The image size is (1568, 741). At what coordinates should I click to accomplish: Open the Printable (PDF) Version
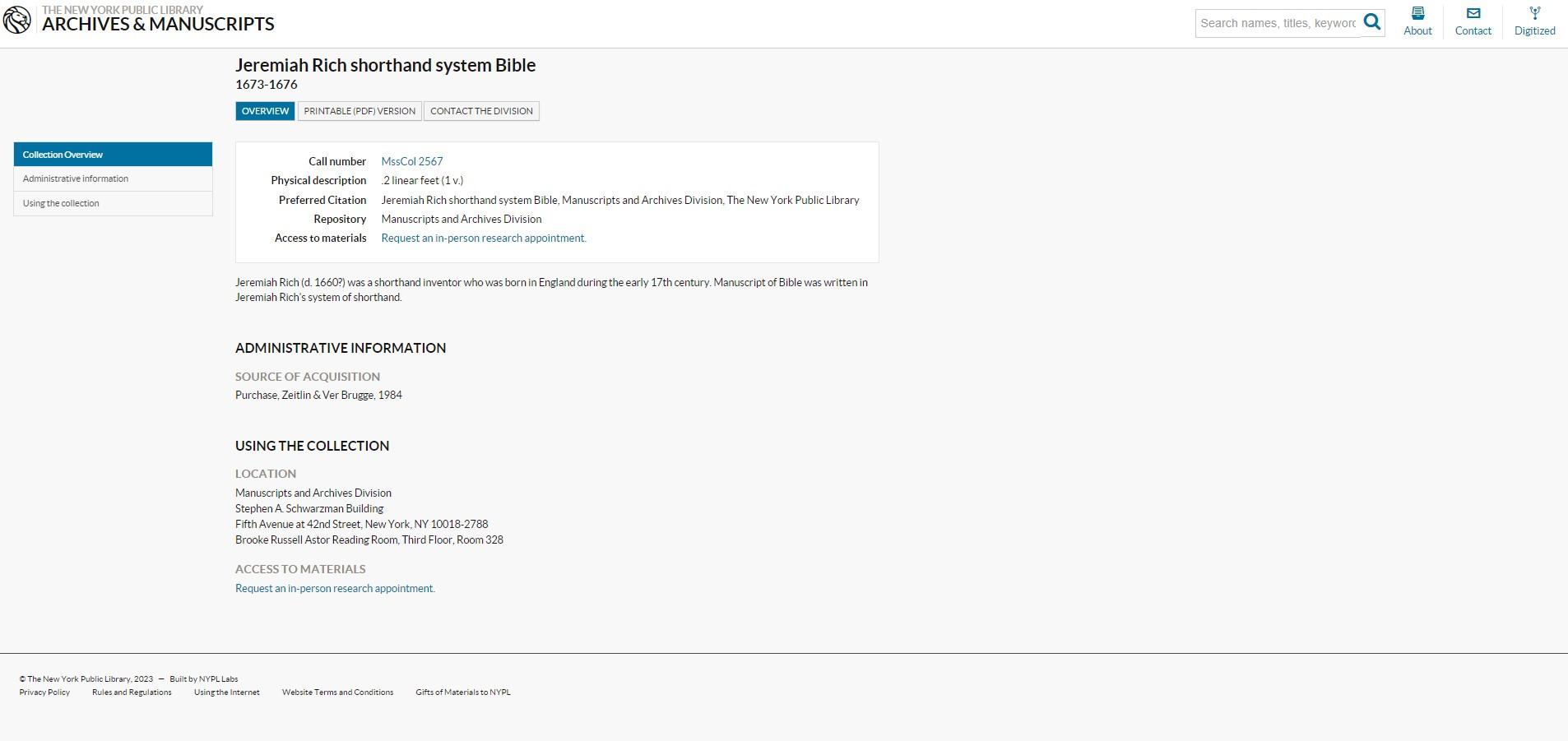(x=360, y=111)
